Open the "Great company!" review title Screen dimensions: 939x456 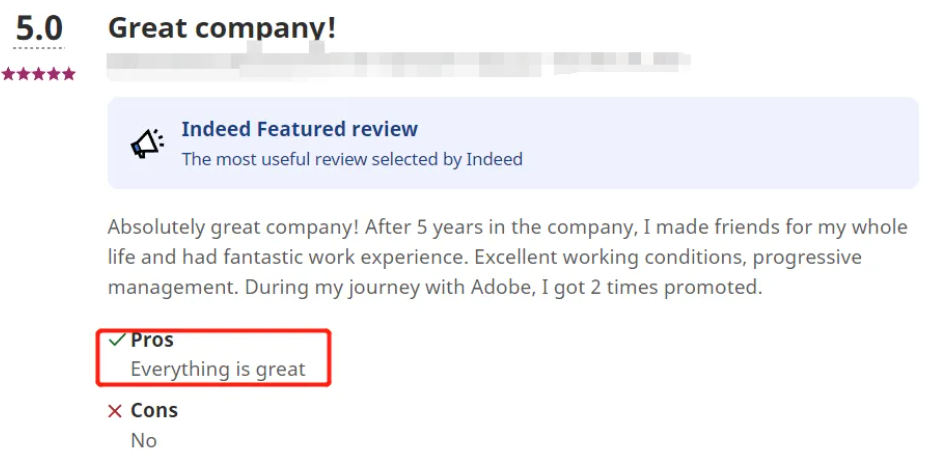tap(222, 28)
